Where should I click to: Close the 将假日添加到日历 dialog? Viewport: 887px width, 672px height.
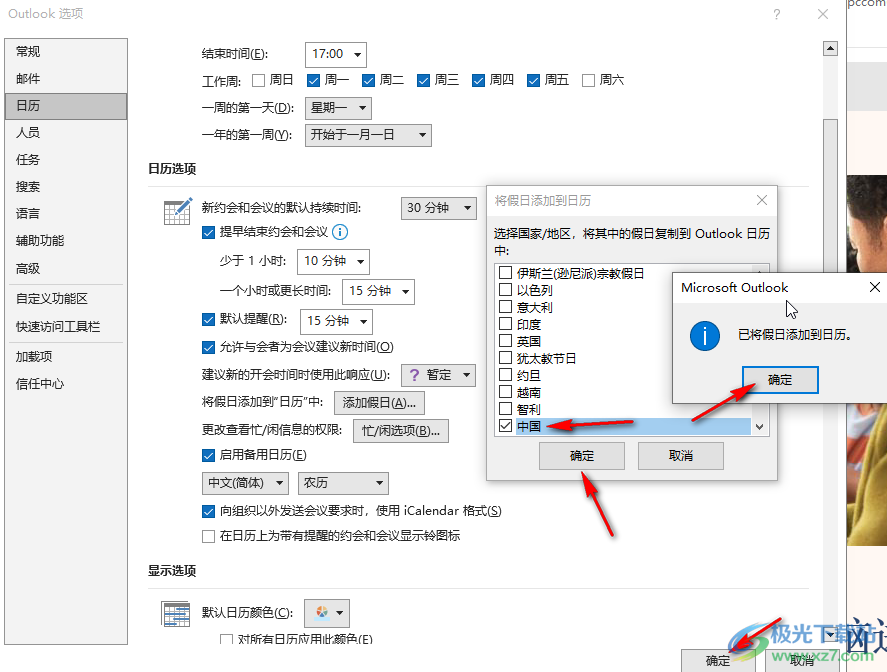[762, 200]
